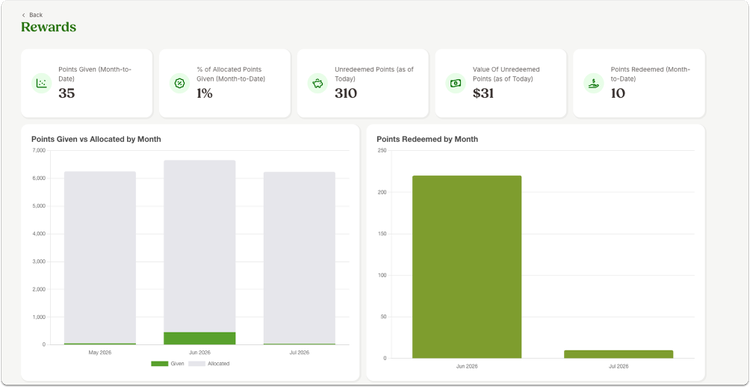Click the Back link at top left

click(x=32, y=15)
